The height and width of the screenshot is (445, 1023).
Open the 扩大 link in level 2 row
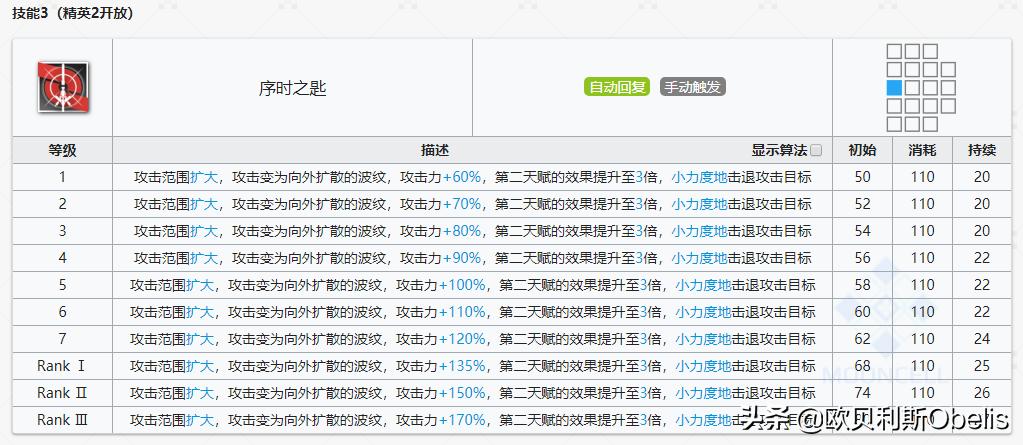[204, 204]
